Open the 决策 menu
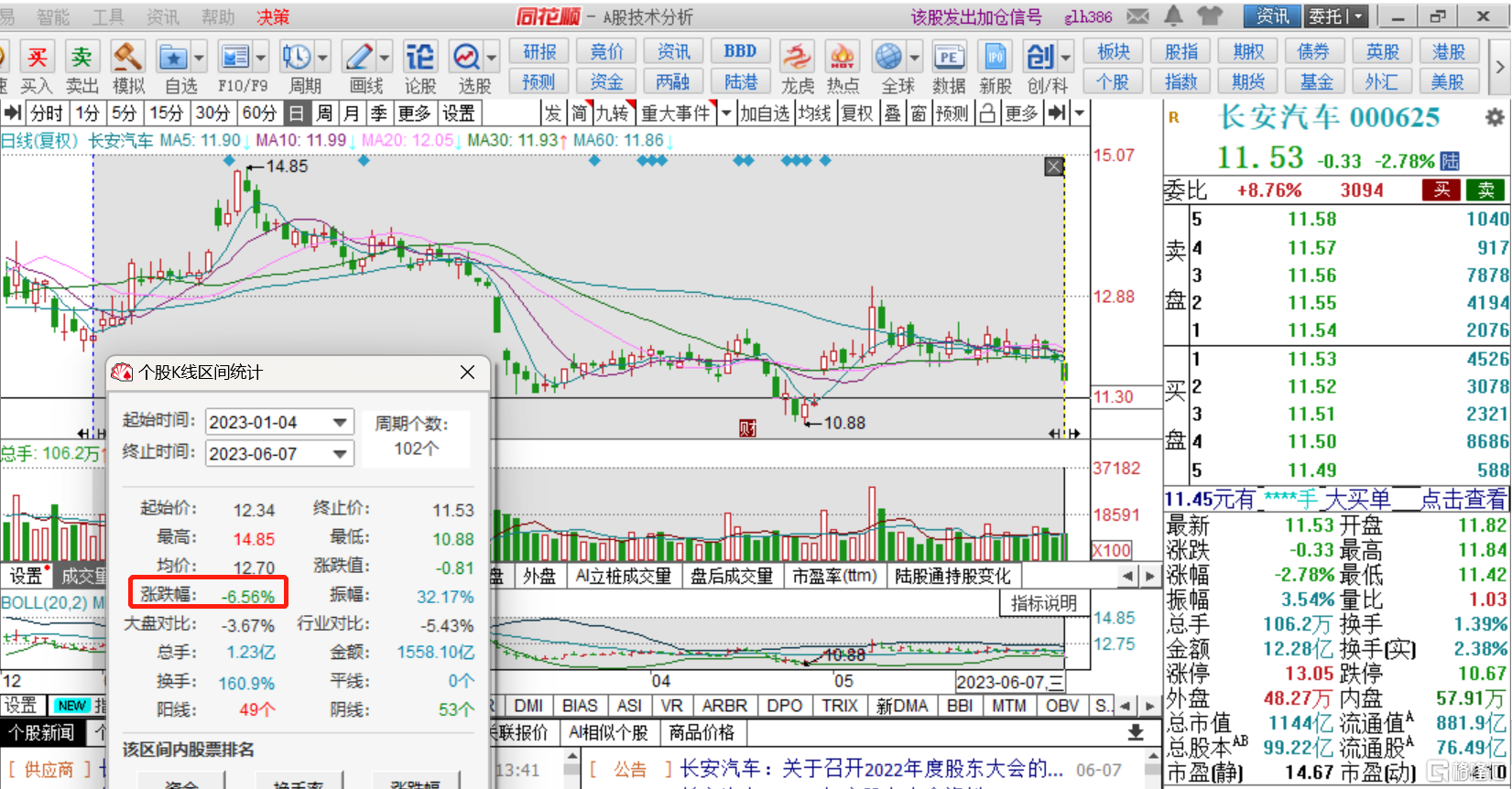Image resolution: width=1512 pixels, height=789 pixels. coord(273,16)
